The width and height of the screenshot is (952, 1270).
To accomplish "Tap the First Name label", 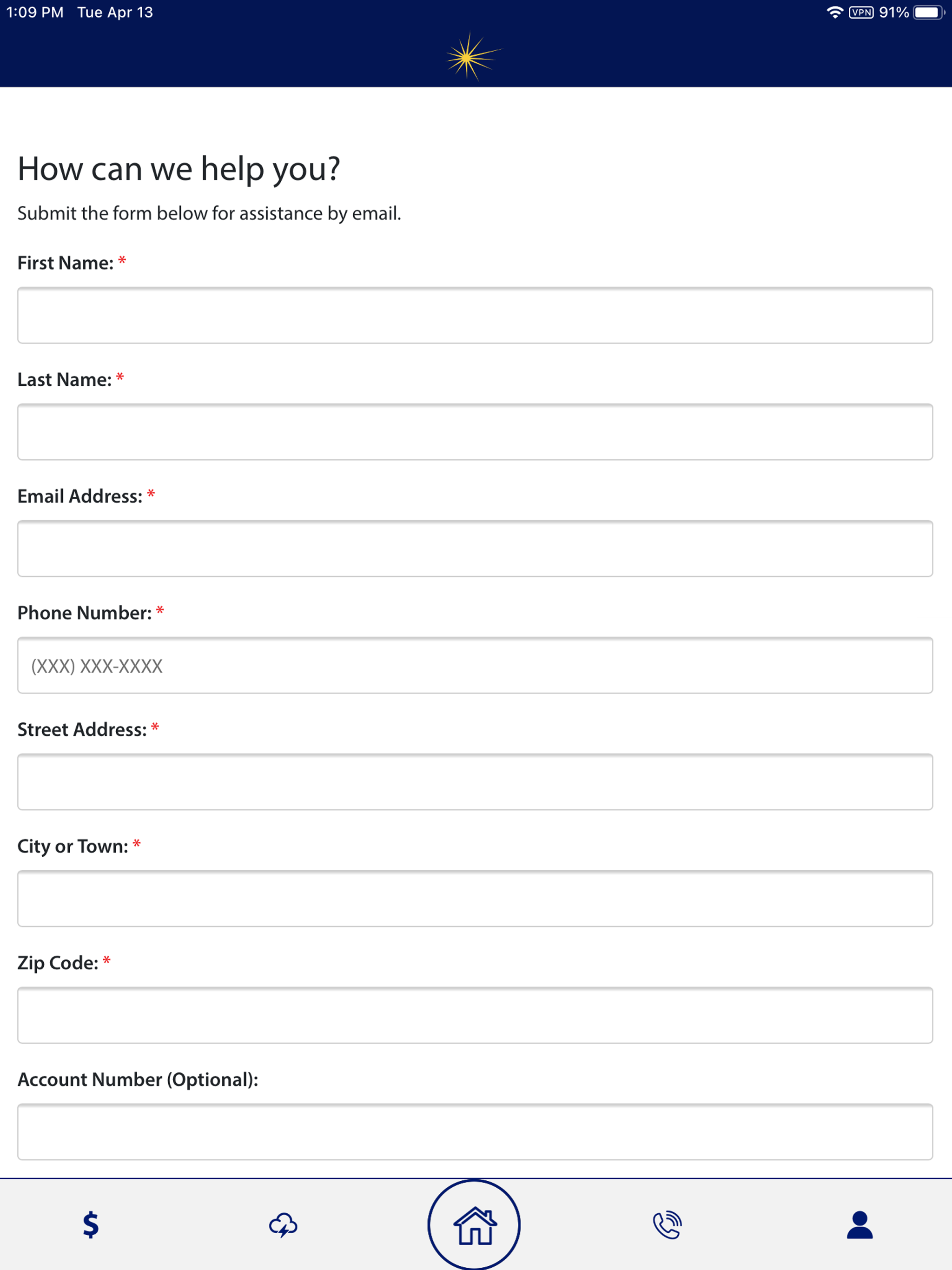I will 66,263.
